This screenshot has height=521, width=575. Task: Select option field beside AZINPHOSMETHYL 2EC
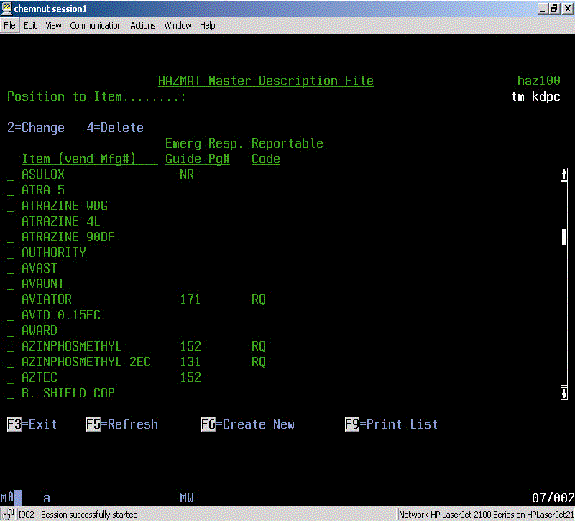[x=10, y=362]
